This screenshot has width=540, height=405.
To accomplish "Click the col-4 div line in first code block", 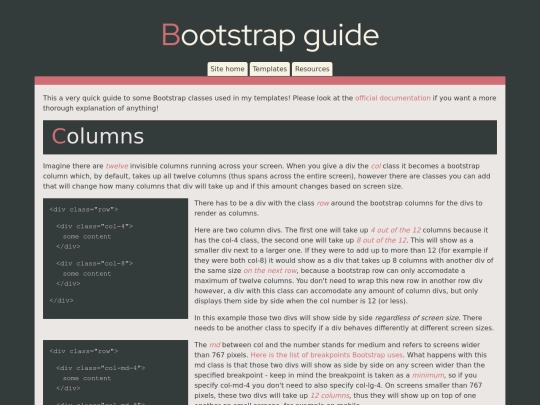I will pyautogui.click(x=94, y=226).
